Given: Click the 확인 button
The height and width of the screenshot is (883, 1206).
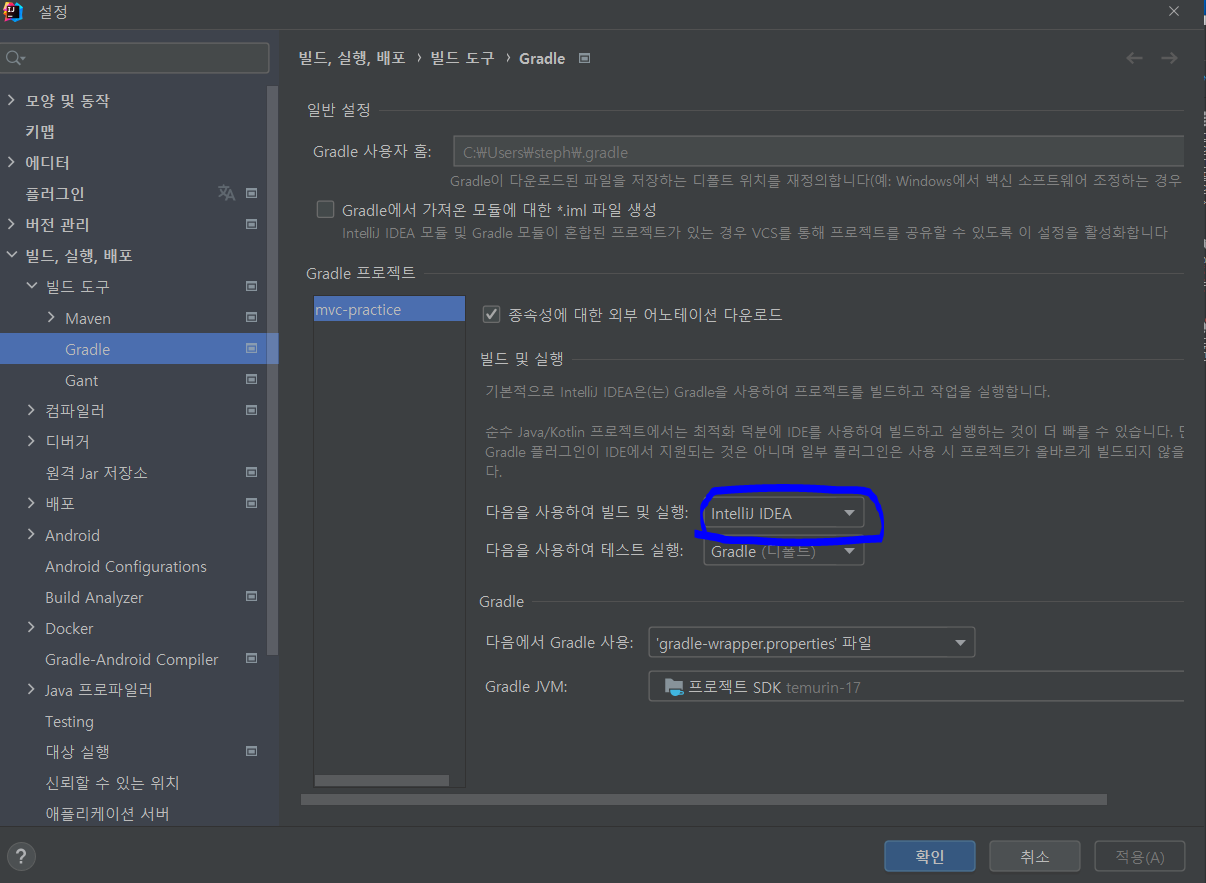Looking at the screenshot, I should [929, 856].
